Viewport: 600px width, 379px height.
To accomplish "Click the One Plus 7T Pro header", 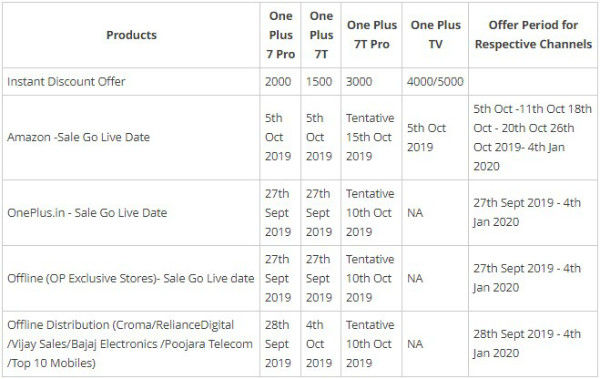I will (372, 34).
